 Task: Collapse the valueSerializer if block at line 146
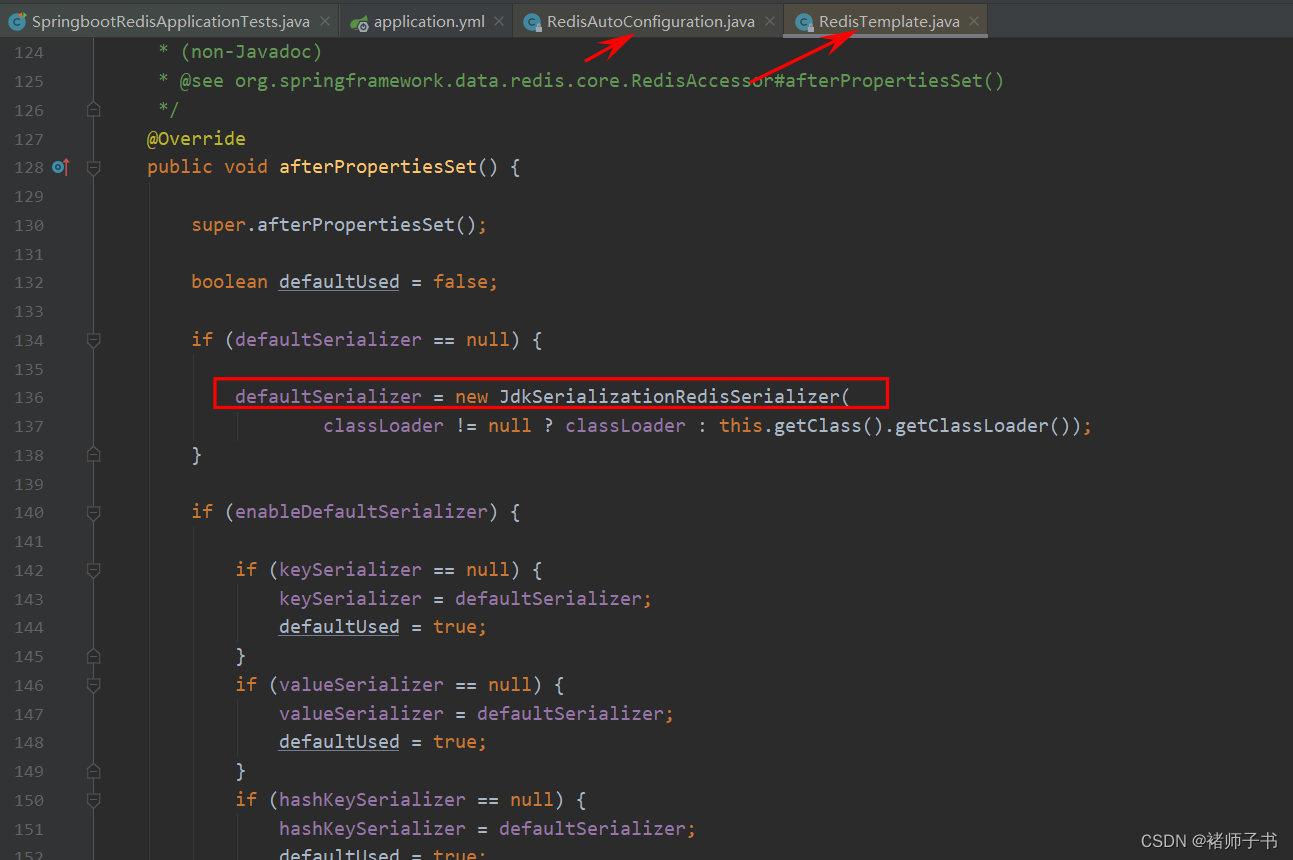pos(93,685)
